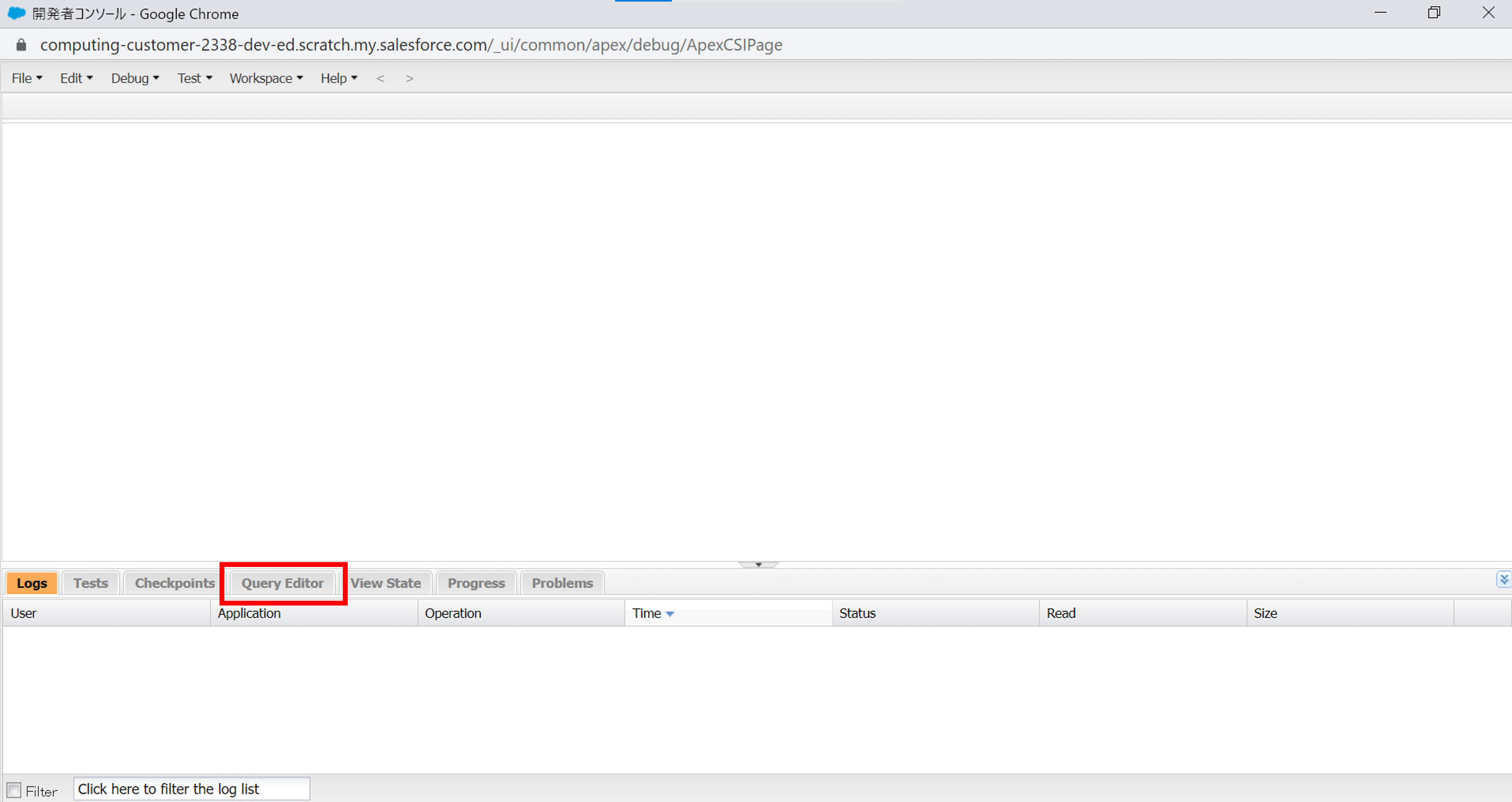Enable the Filter checkbox
The image size is (1512, 802).
[x=14, y=790]
